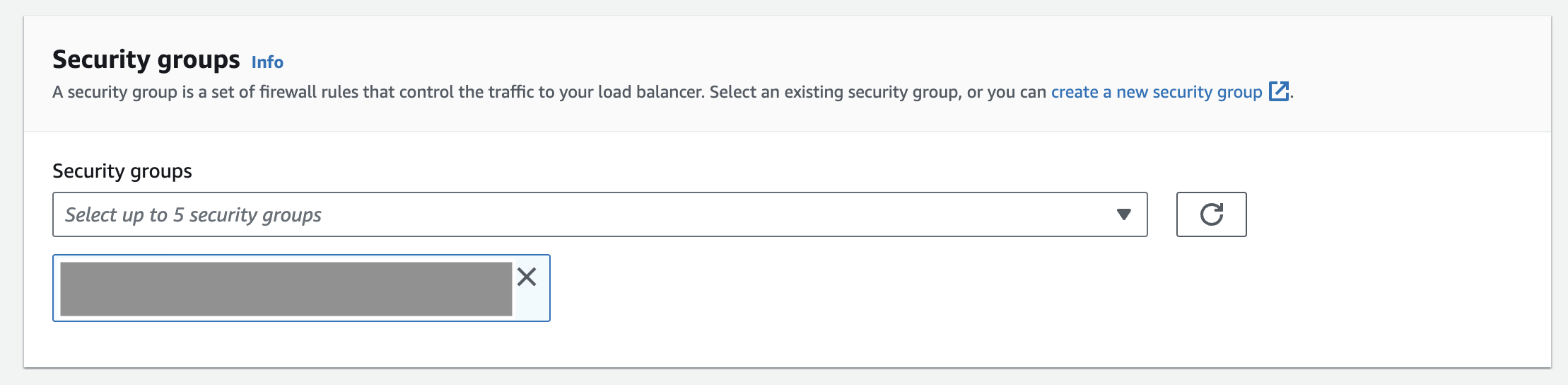The height and width of the screenshot is (385, 1568).
Task: Select the greyed-out security group token
Action: click(286, 289)
